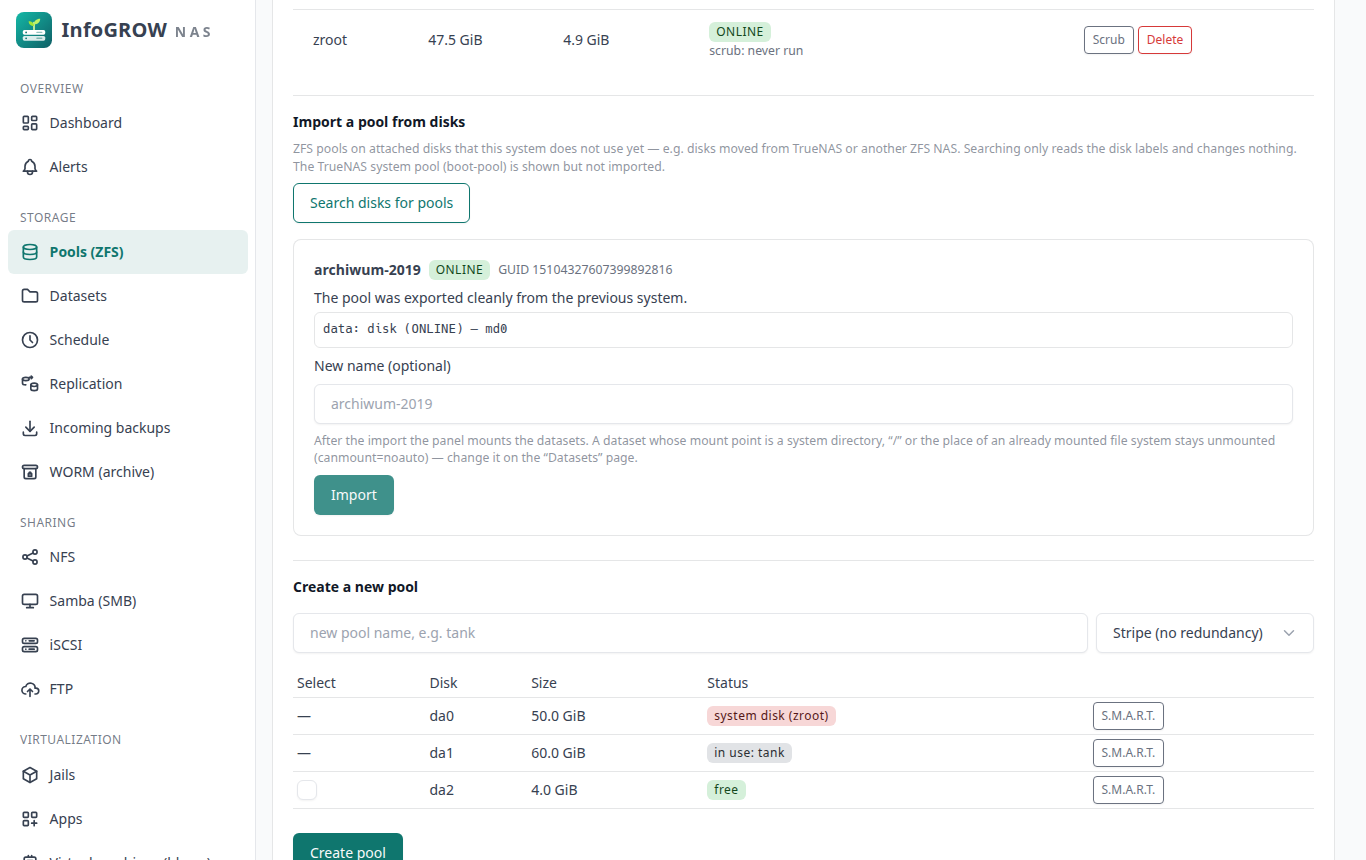Open the Jails virtualization page

pos(128,775)
